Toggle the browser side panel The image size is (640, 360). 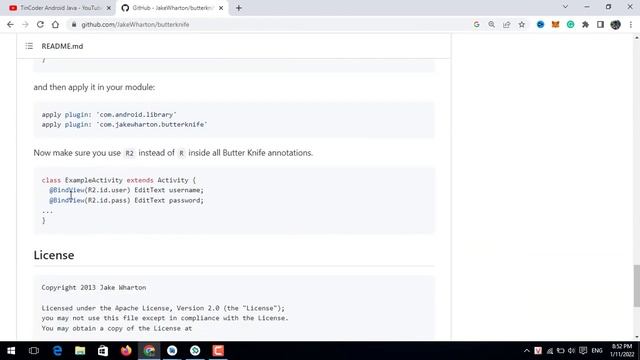600,24
